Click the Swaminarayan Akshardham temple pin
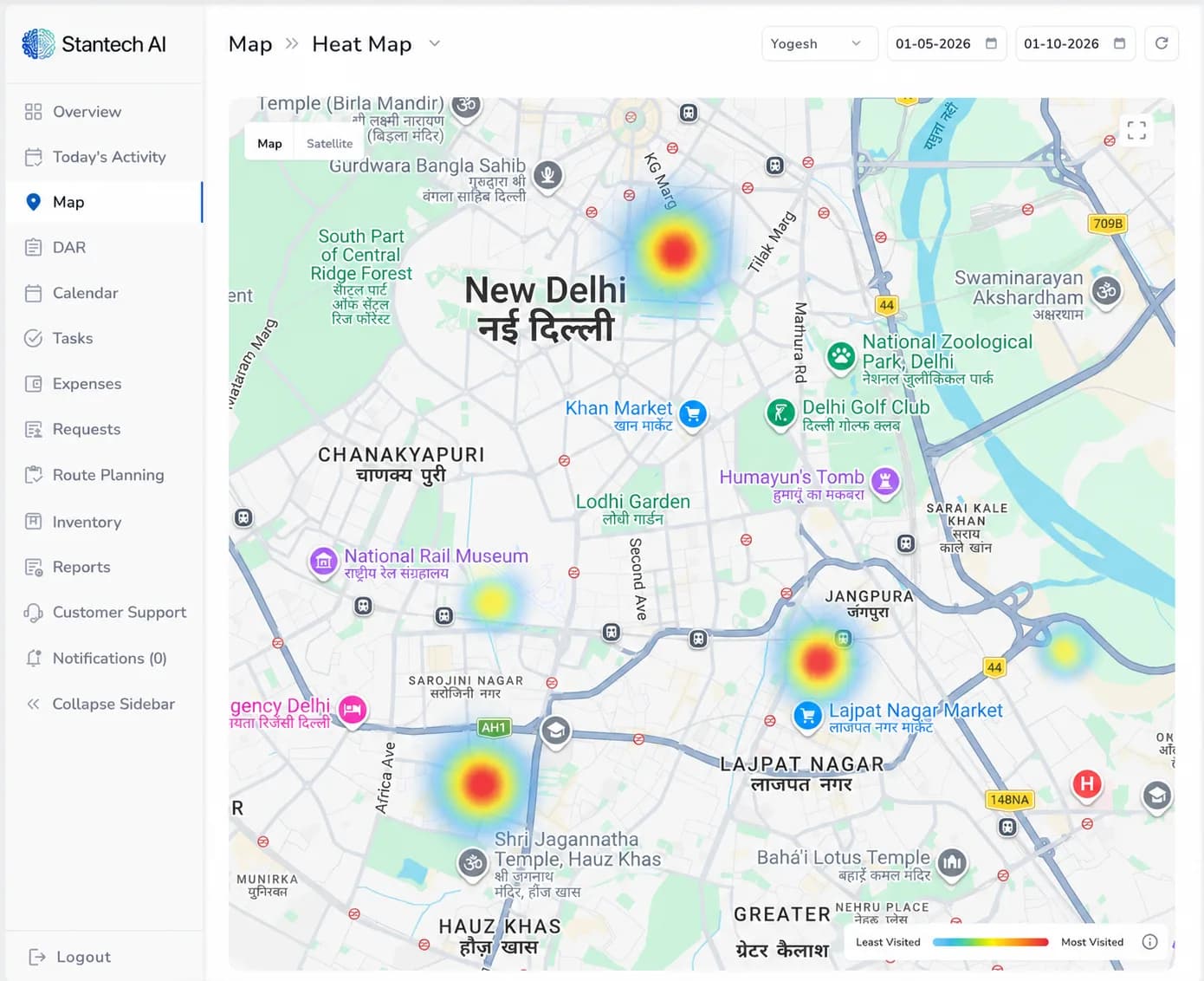 [1106, 291]
